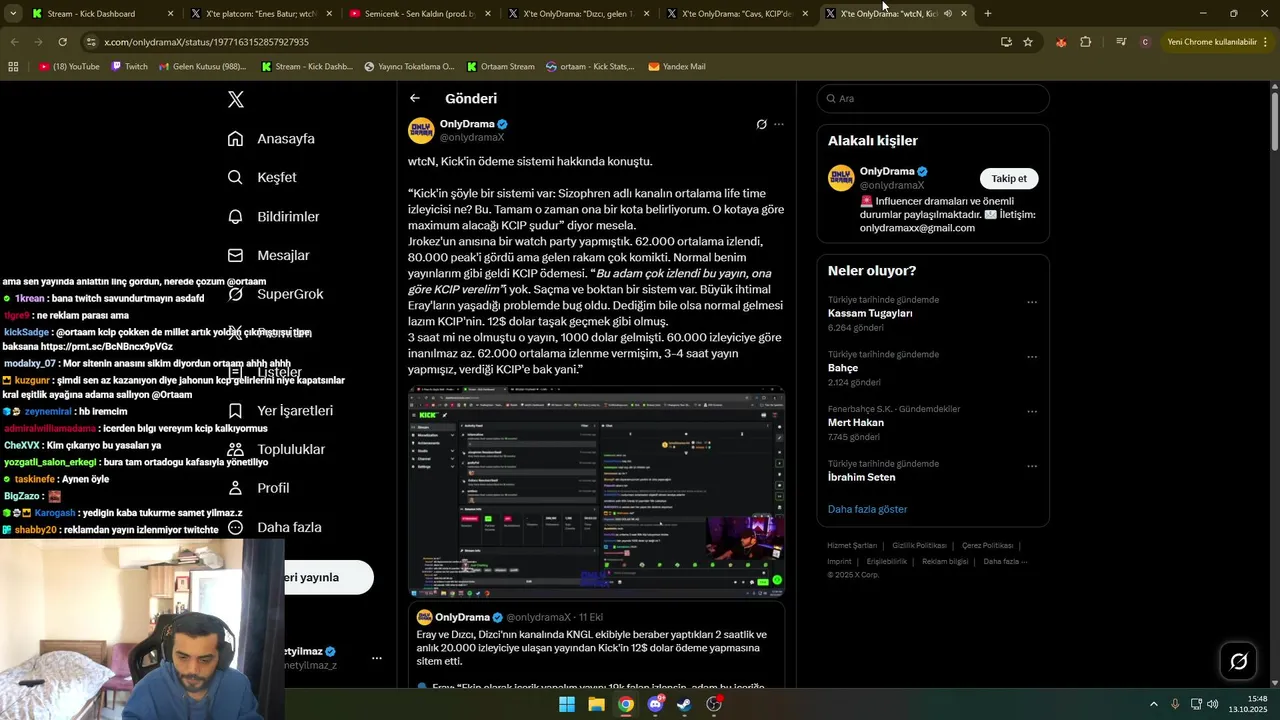Open a new browser tab
This screenshot has height=720, width=1280.
coord(988,14)
